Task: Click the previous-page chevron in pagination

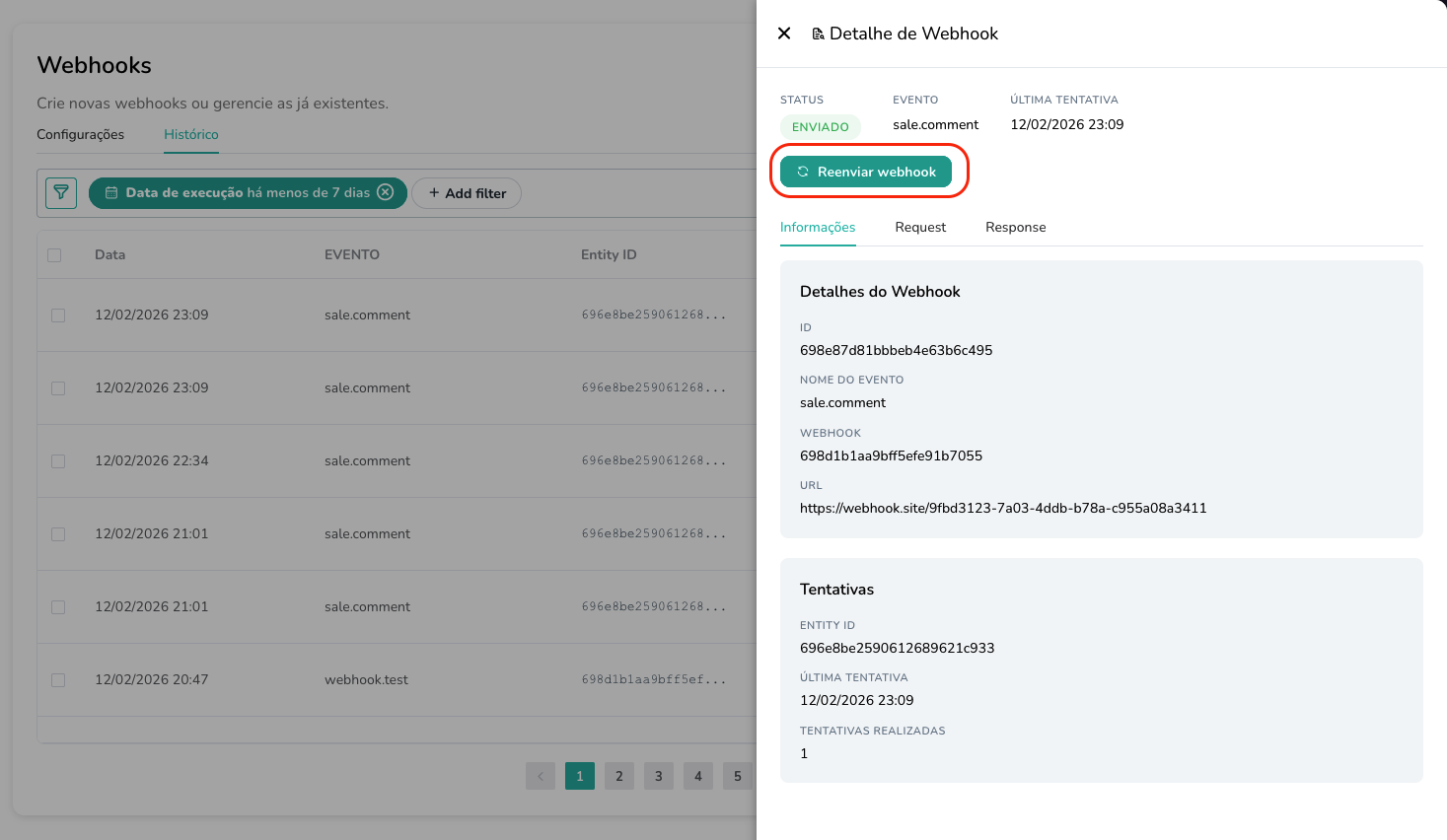Action: click(x=540, y=776)
